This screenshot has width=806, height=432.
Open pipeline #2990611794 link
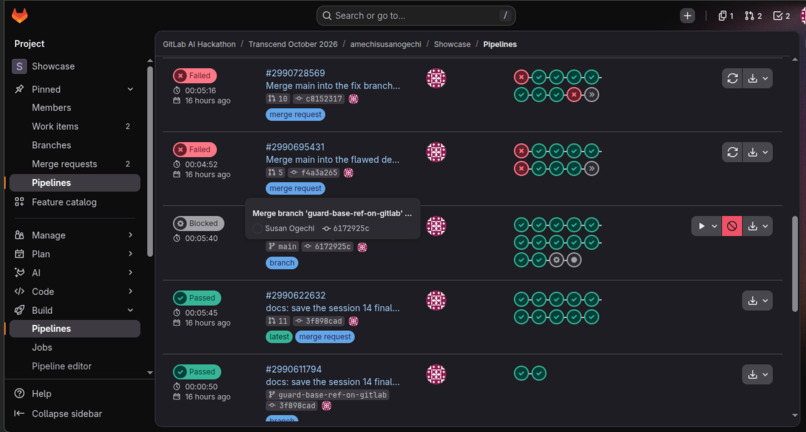(x=294, y=369)
